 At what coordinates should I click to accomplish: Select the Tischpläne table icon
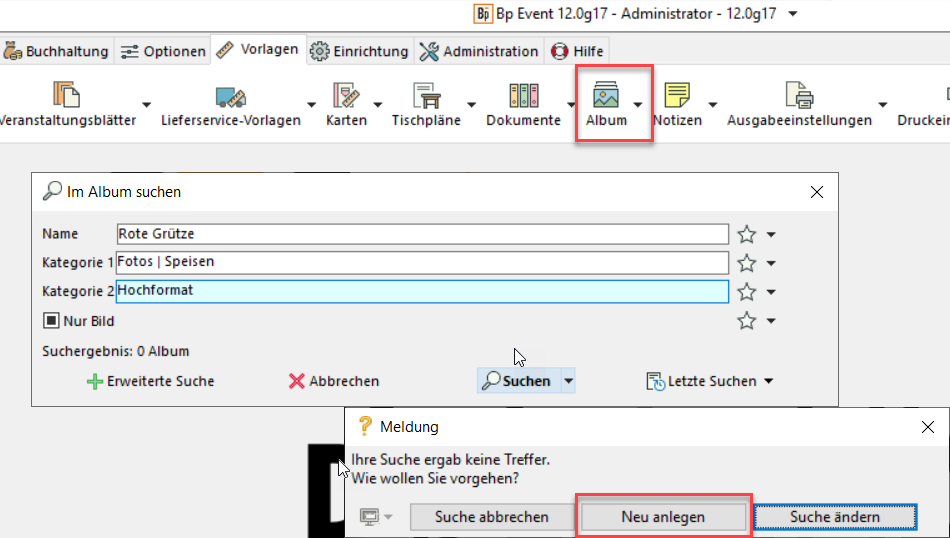click(425, 97)
